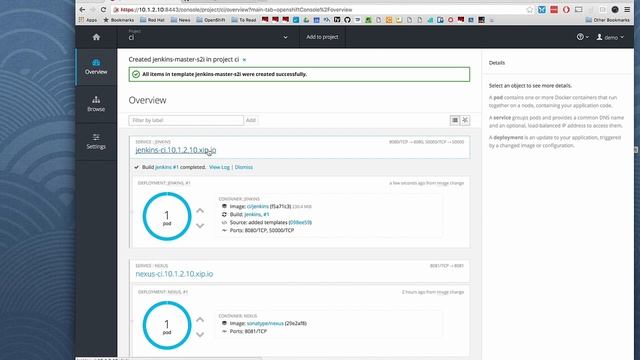Screen dimensions: 640x360
Task: Open nexus-ci.10.1.2.10.xip.io route link
Action: (x=174, y=274)
